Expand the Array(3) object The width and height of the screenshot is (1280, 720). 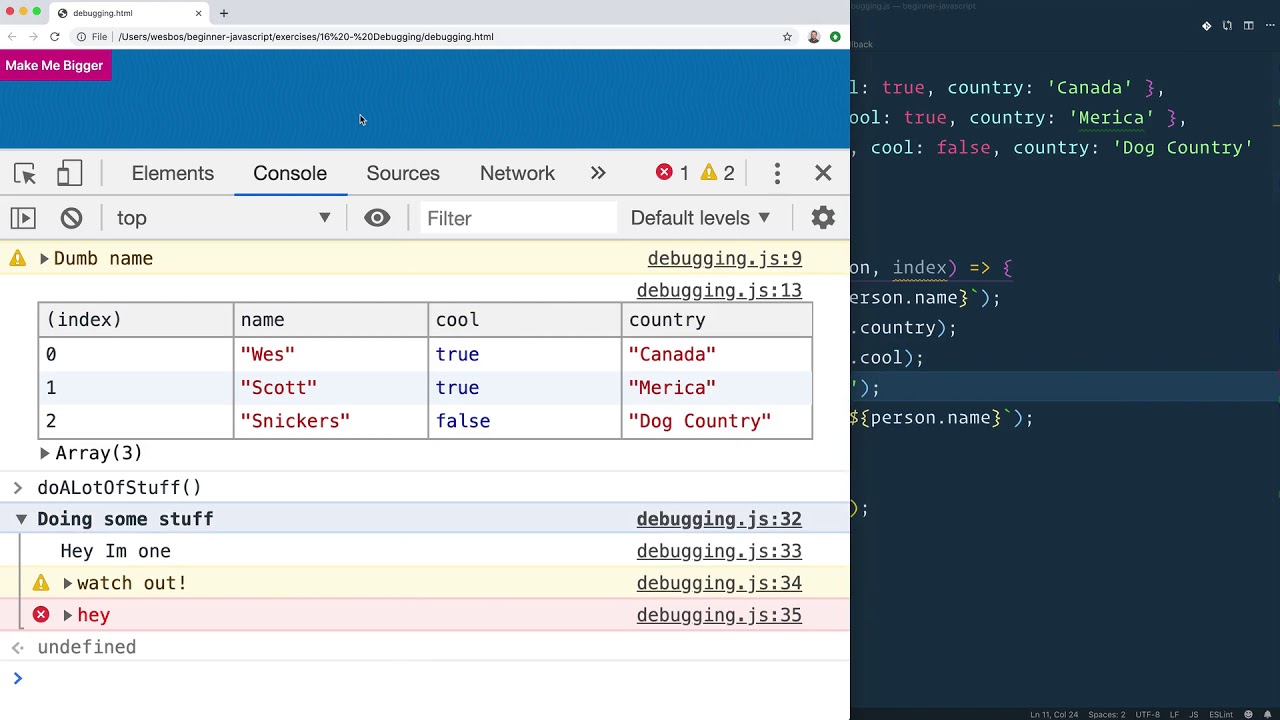44,453
